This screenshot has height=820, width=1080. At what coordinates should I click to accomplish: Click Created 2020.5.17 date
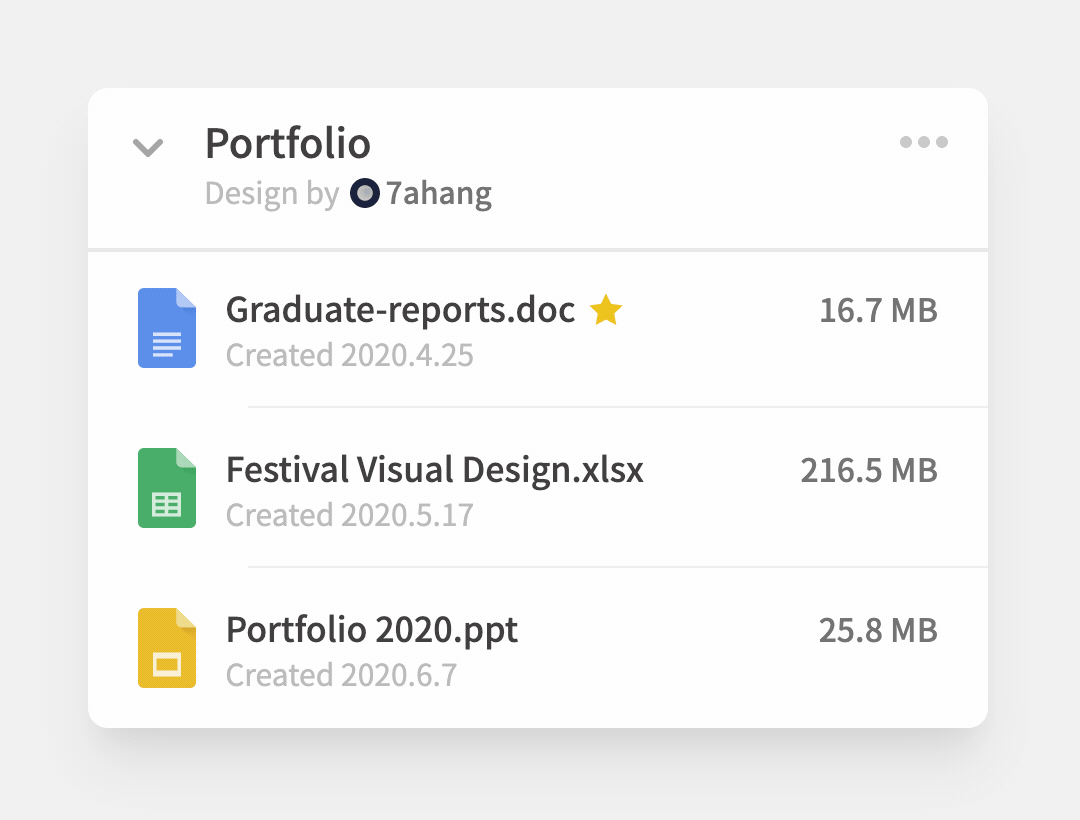coord(350,516)
